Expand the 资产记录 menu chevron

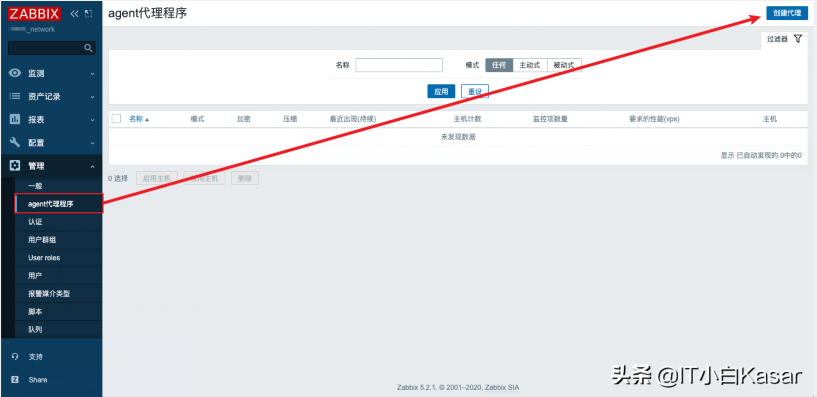(x=93, y=97)
